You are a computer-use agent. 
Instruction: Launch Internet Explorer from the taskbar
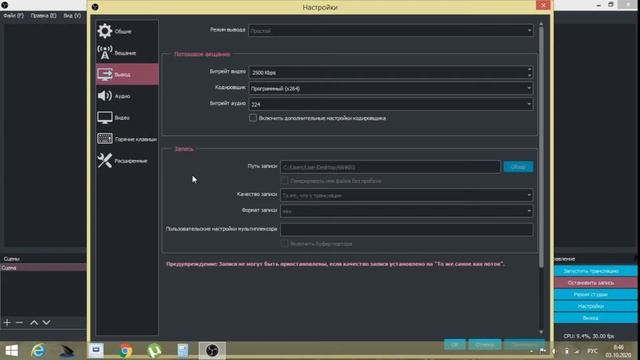[38, 350]
